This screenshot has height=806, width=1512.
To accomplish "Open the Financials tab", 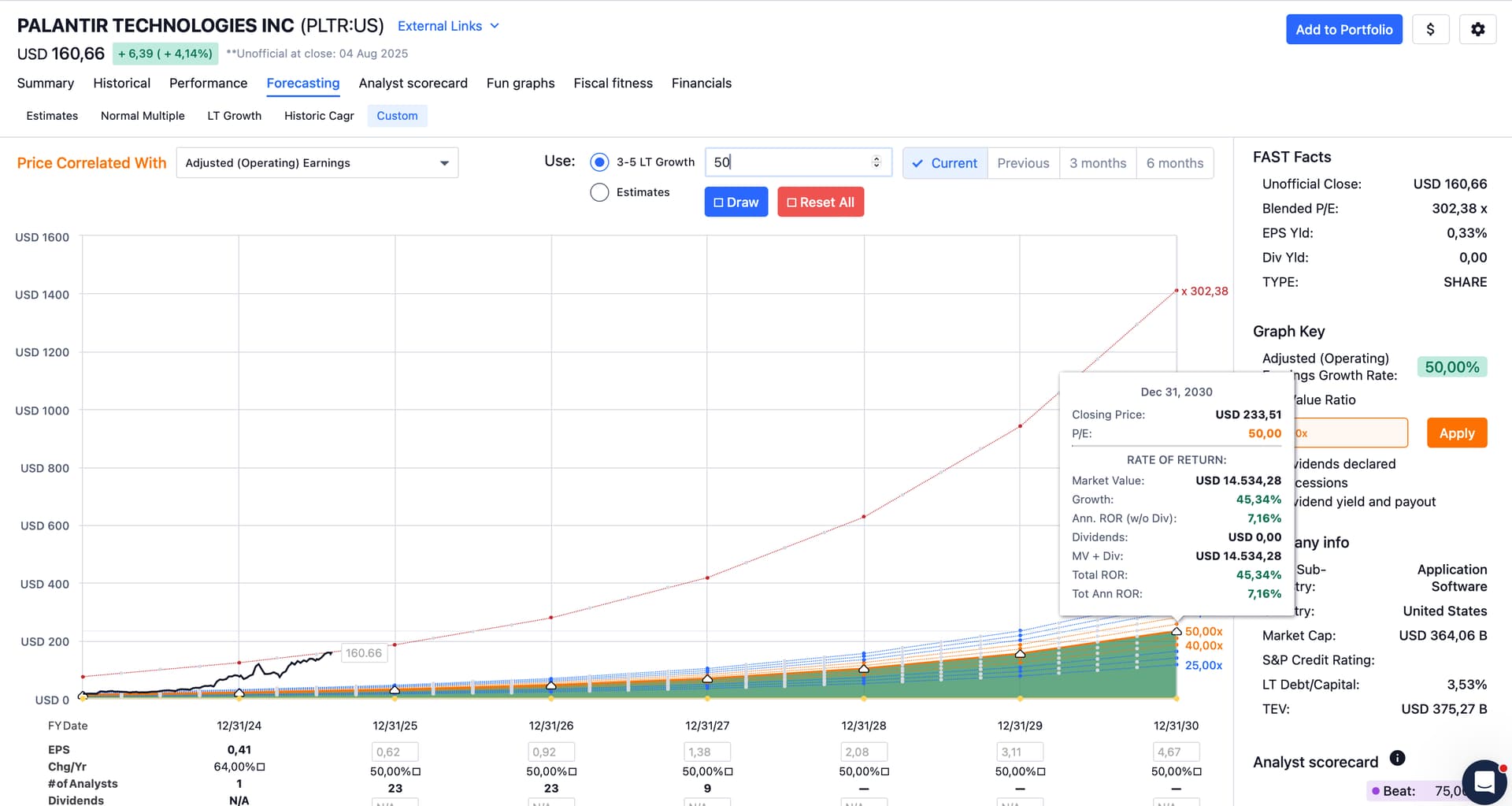I will point(702,83).
